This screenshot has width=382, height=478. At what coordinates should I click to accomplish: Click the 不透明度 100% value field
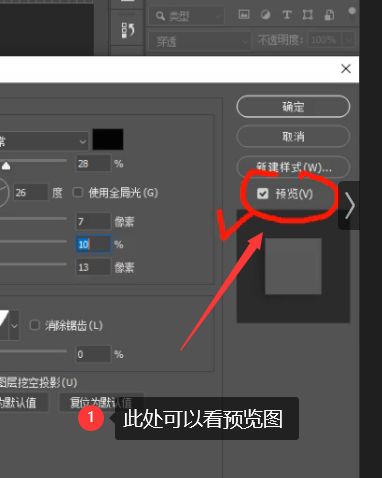[x=324, y=40]
